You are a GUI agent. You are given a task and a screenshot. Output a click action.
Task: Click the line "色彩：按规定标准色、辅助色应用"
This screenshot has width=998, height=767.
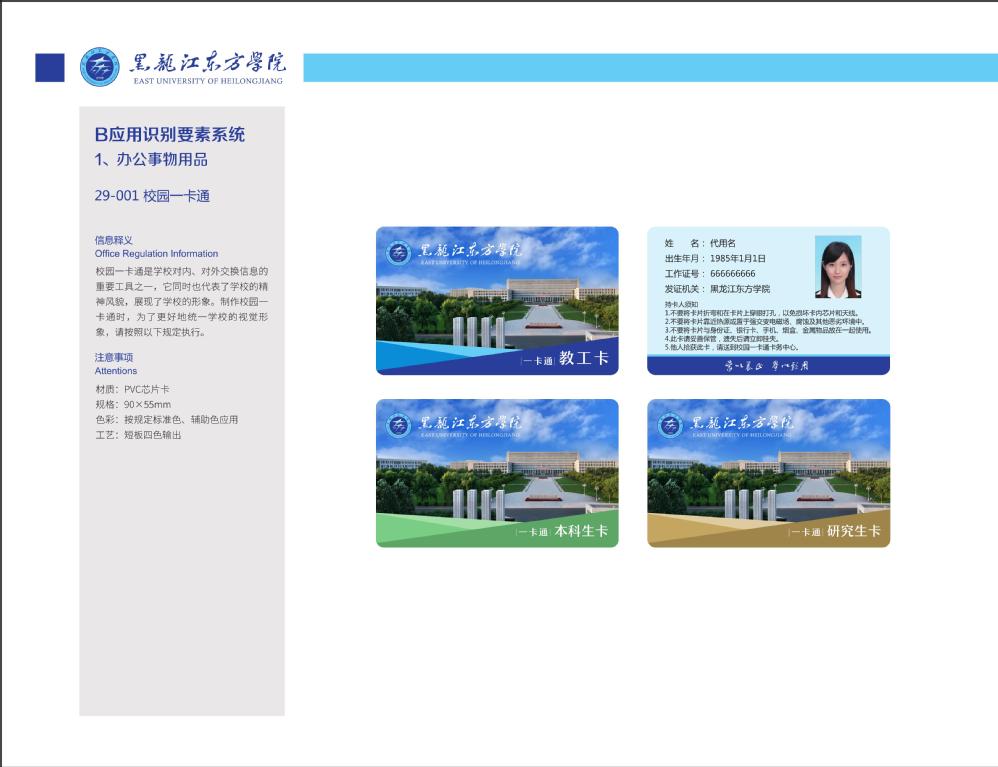167,419
